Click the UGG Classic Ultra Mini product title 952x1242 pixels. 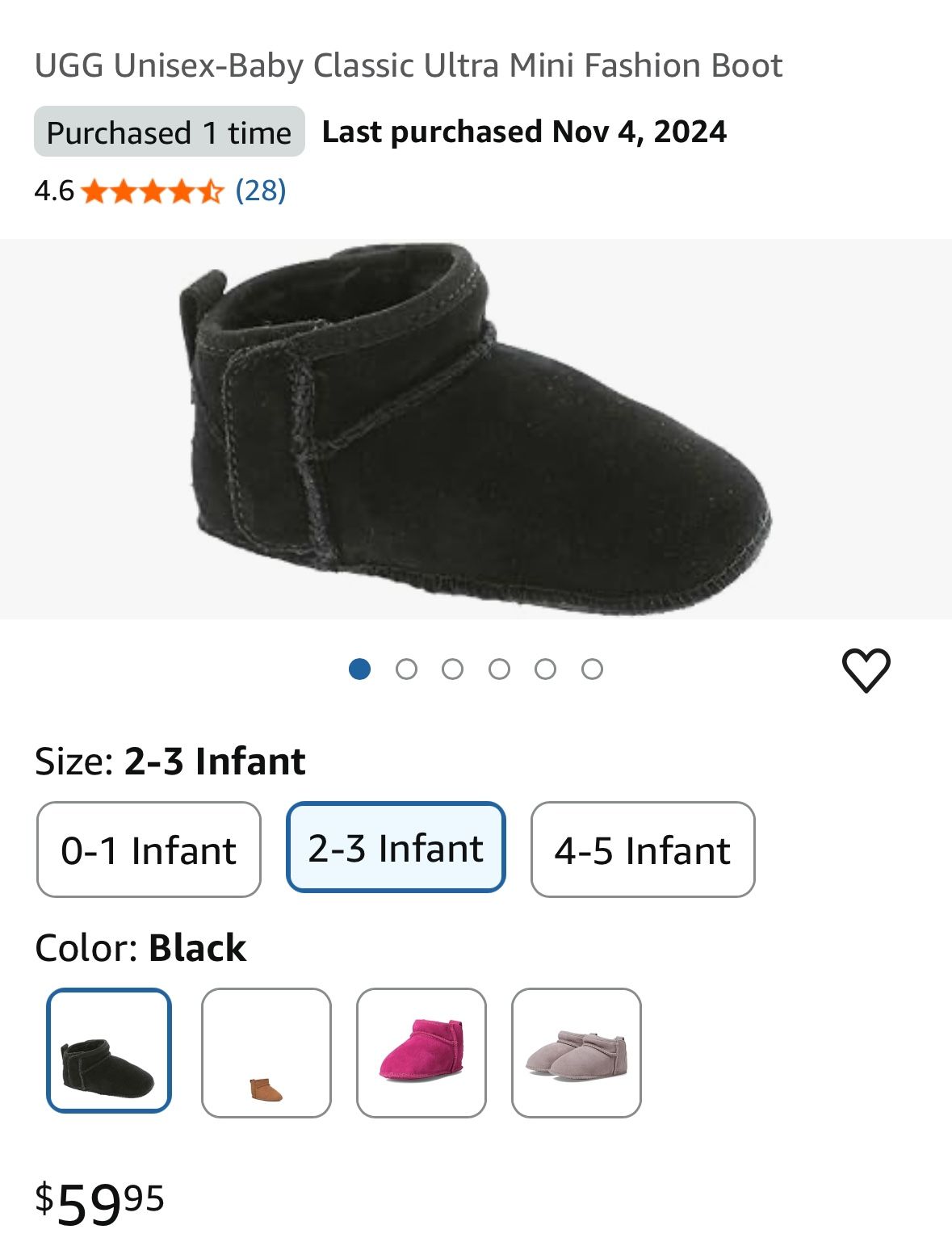[x=409, y=65]
